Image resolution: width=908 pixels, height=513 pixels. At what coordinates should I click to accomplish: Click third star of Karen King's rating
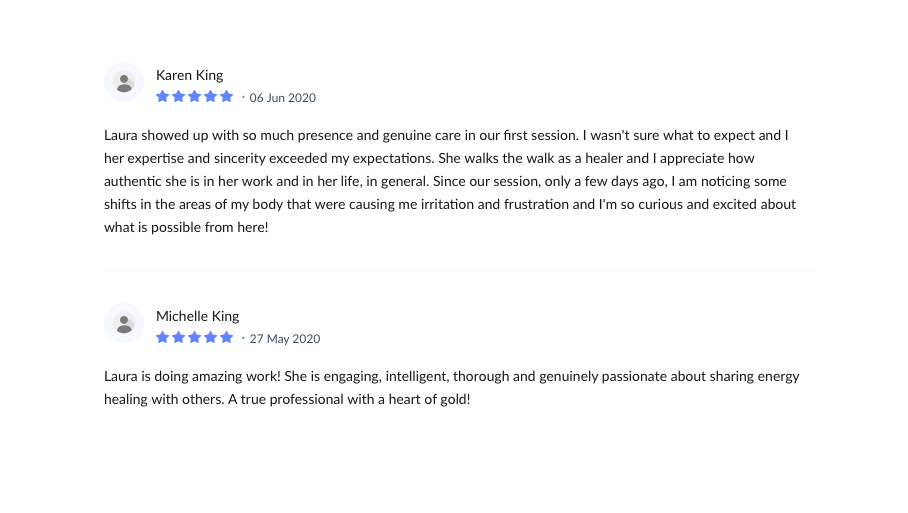click(x=195, y=97)
